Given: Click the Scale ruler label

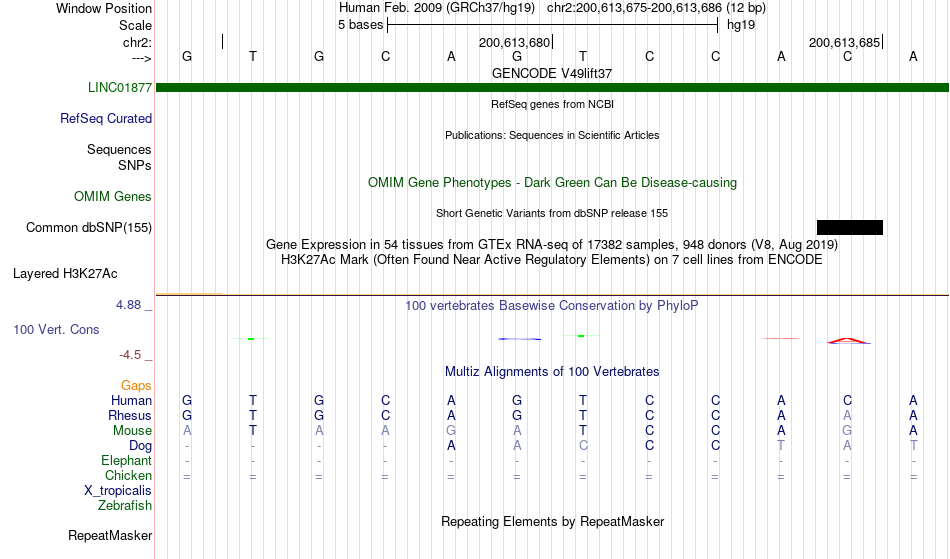Looking at the screenshot, I should (135, 25).
